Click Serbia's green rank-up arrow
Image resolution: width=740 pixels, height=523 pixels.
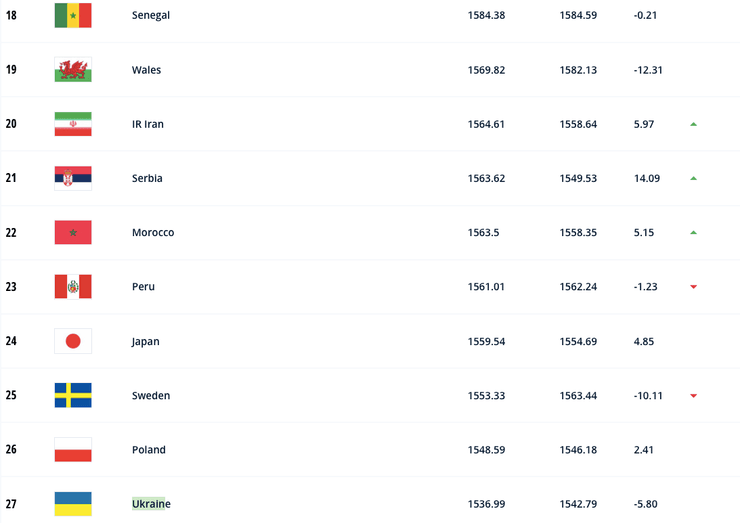(693, 178)
